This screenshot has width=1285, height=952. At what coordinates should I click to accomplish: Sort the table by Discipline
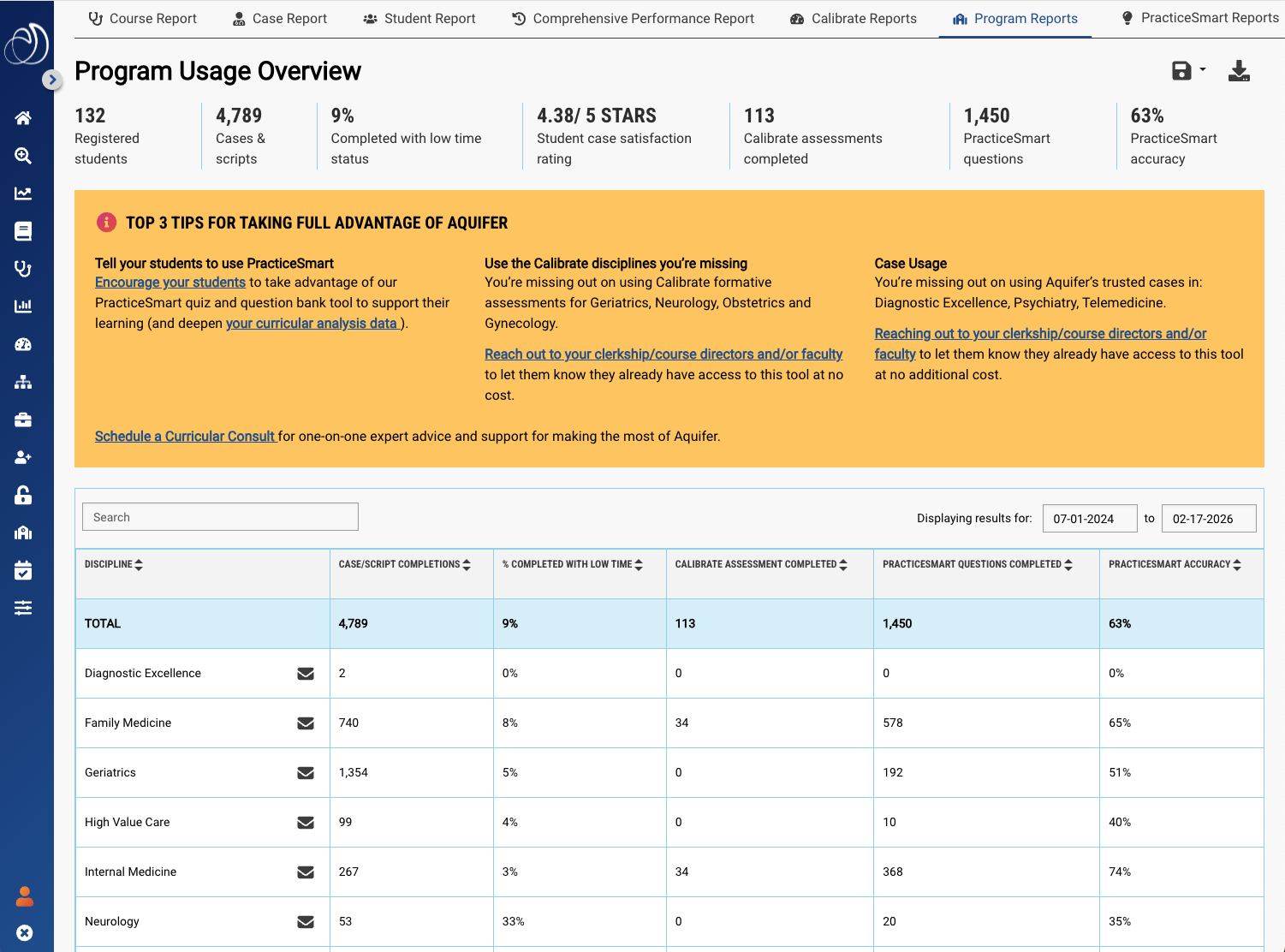[138, 564]
